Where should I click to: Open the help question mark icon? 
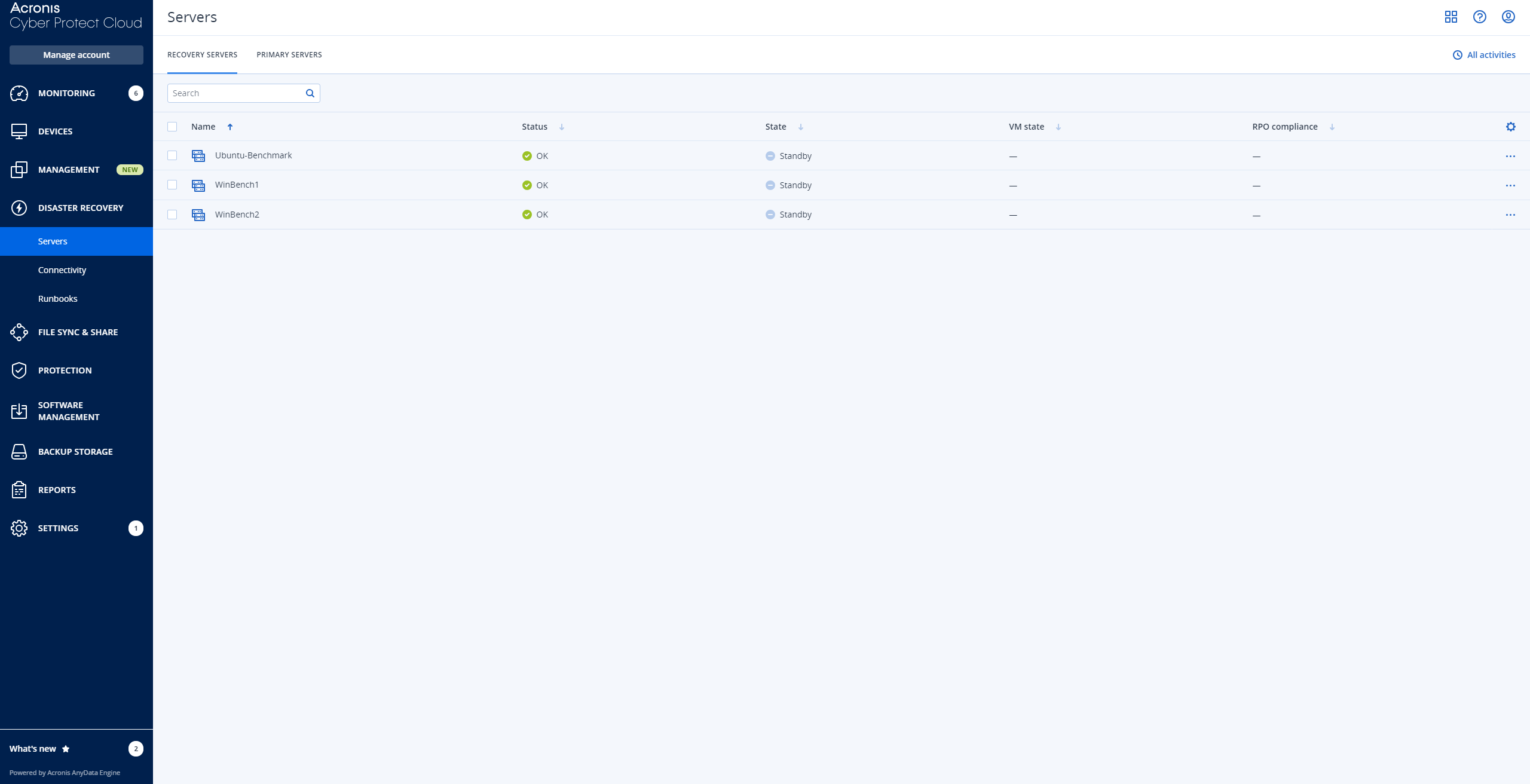tap(1479, 17)
